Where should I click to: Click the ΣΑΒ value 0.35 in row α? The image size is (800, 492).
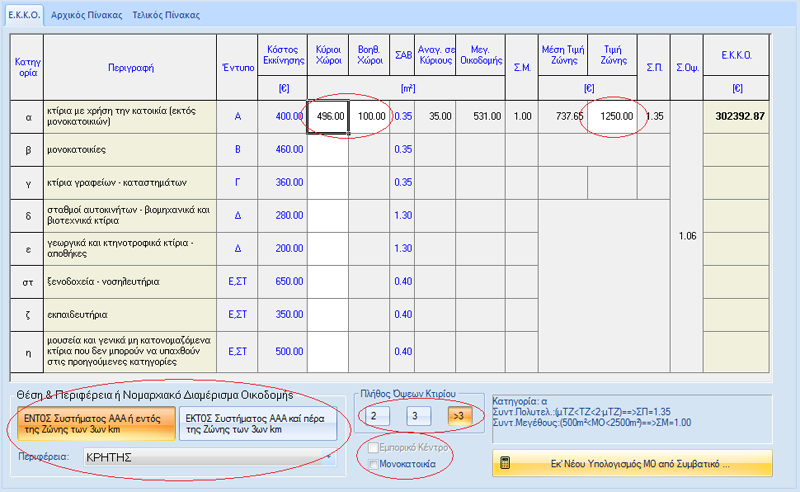[403, 116]
